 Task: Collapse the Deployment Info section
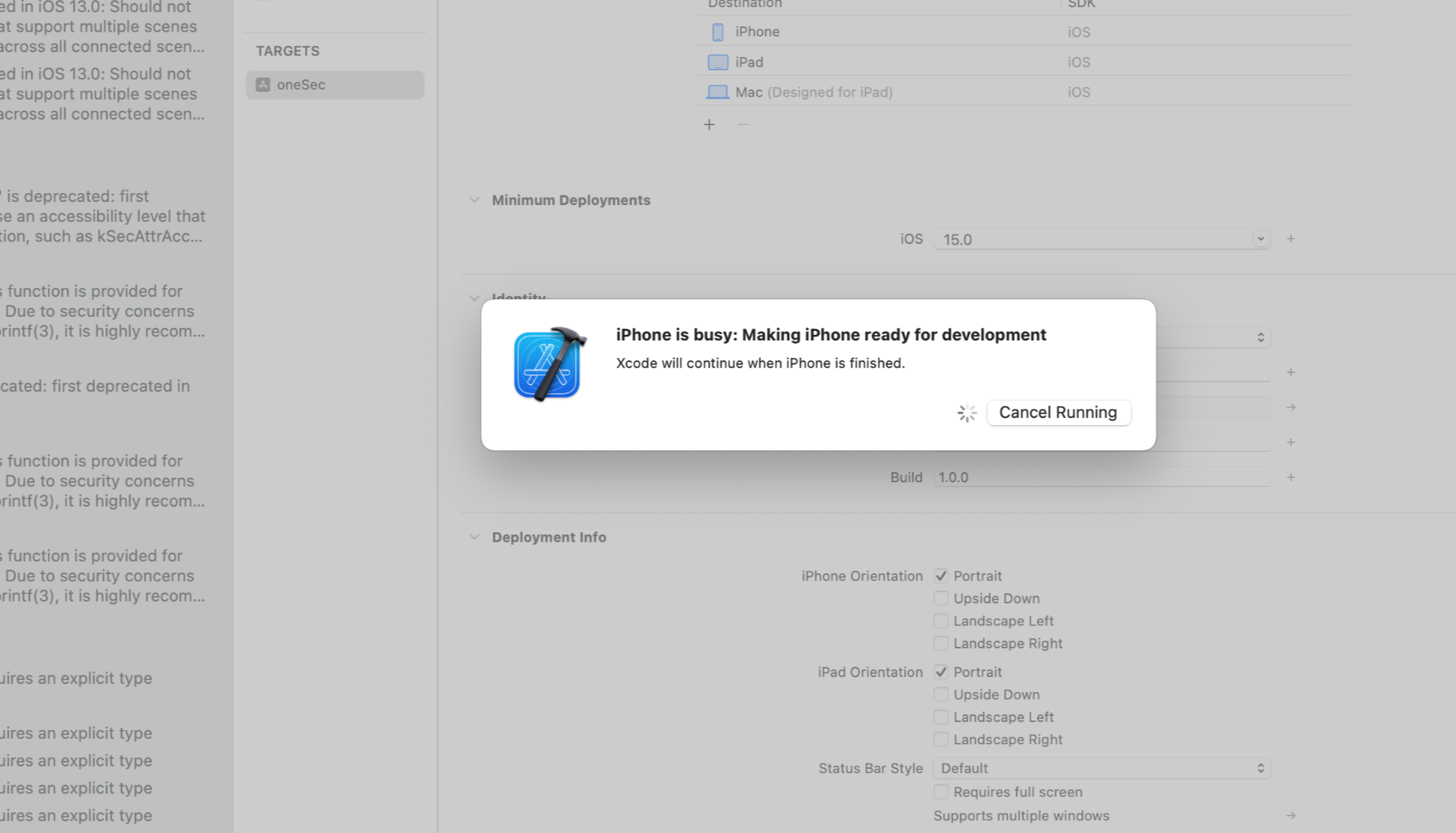click(474, 537)
